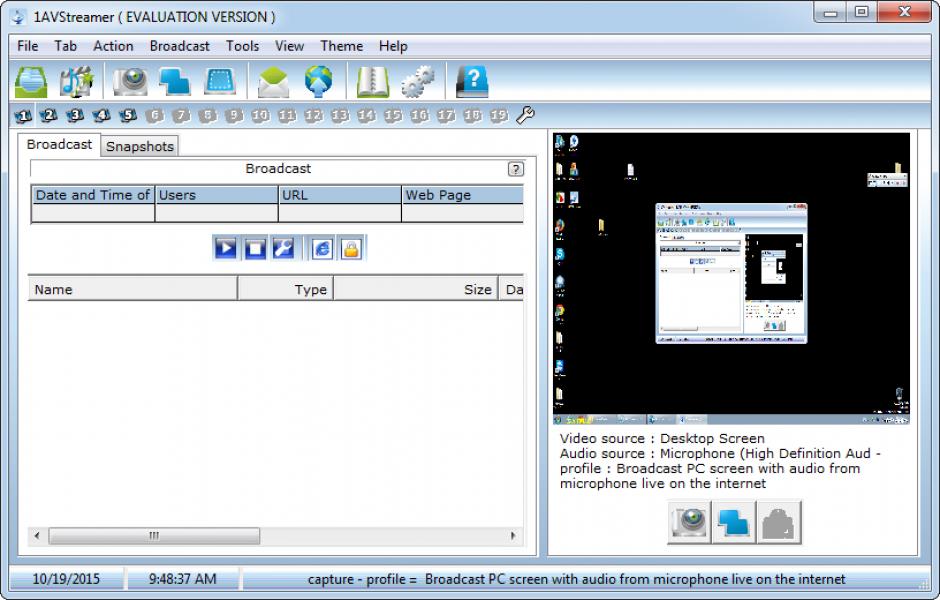
Task: Click the date 10/19/2015 in status bar
Action: [66, 579]
